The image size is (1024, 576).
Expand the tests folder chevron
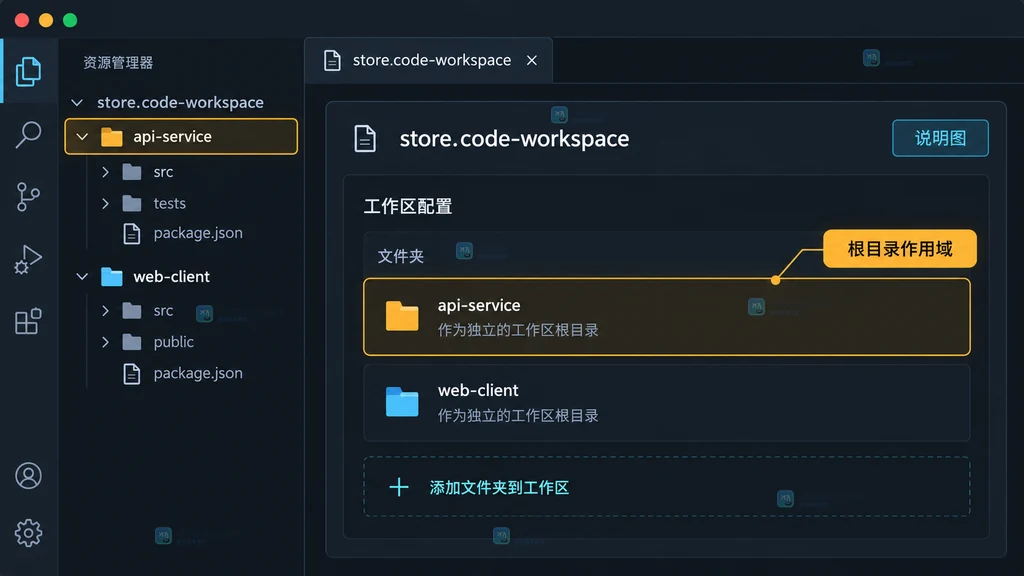point(105,203)
